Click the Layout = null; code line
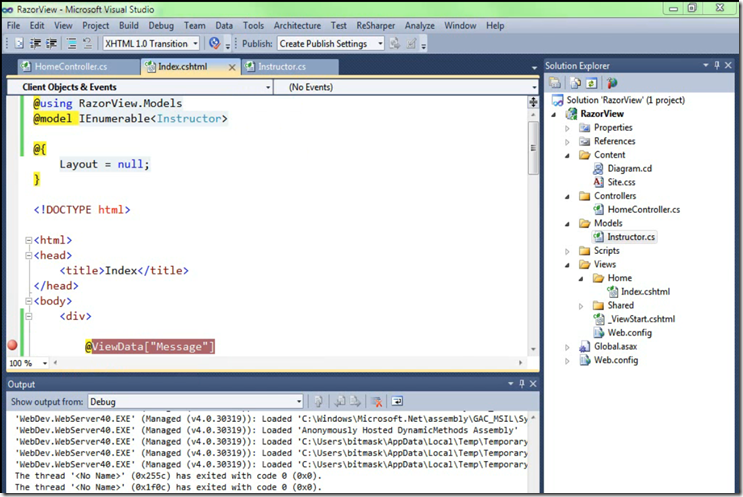743x497 pixels. 104,164
